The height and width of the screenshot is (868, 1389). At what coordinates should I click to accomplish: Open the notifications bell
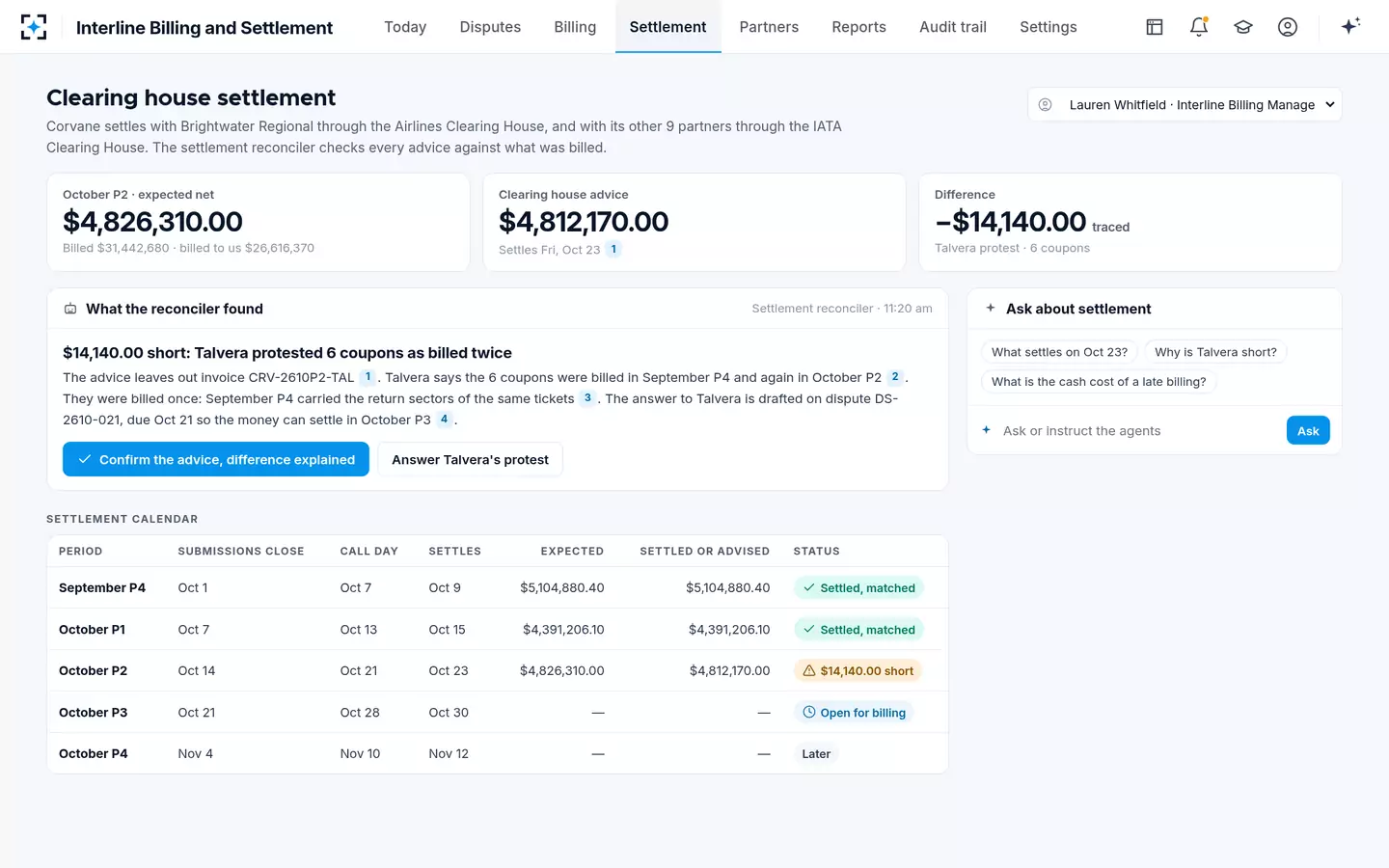pyautogui.click(x=1199, y=27)
